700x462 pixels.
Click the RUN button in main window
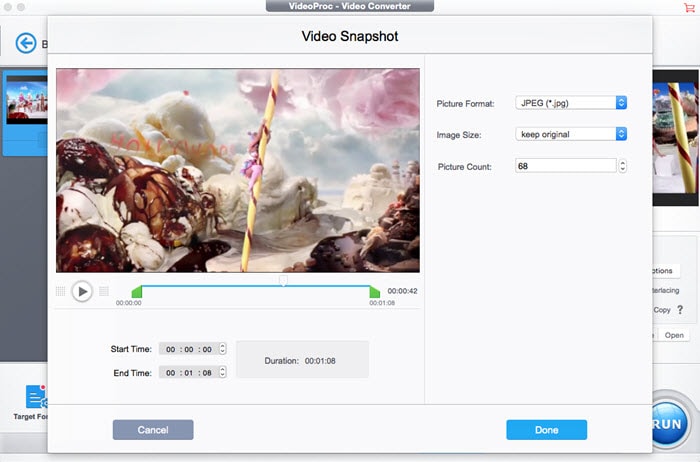[668, 424]
